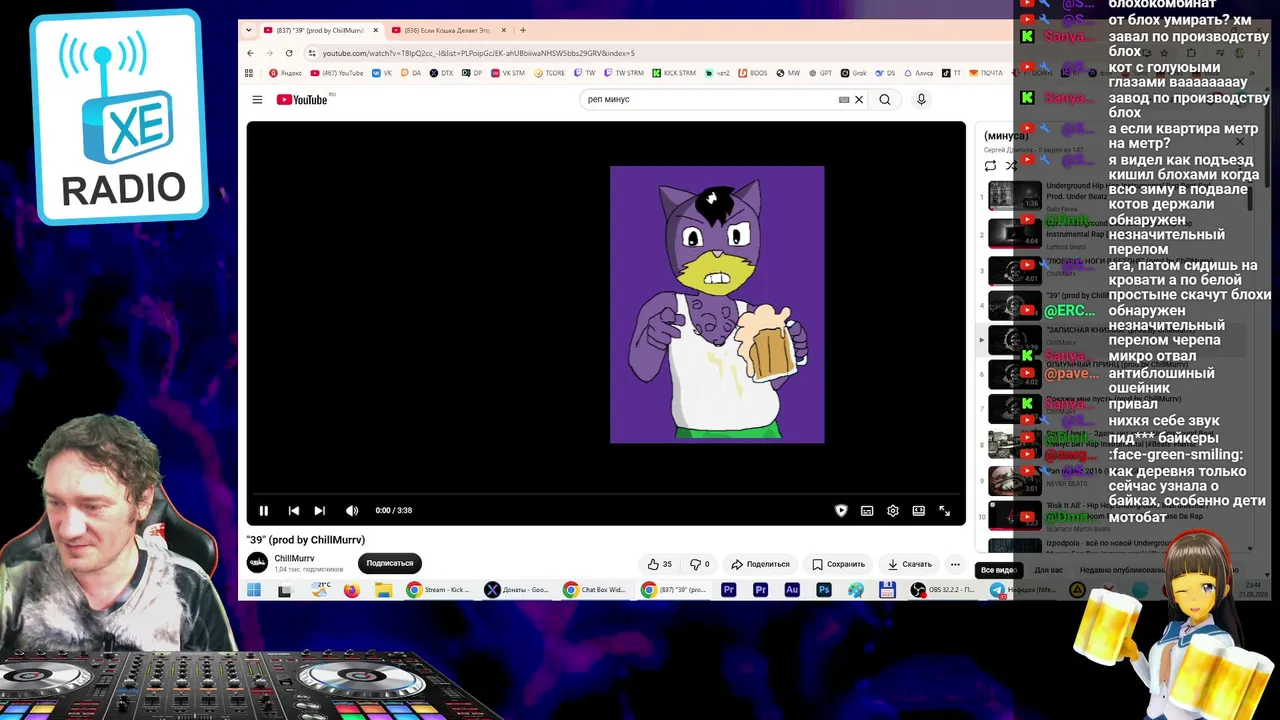Save video with Сохранить button
Image resolution: width=1280 pixels, height=720 pixels.
point(838,564)
